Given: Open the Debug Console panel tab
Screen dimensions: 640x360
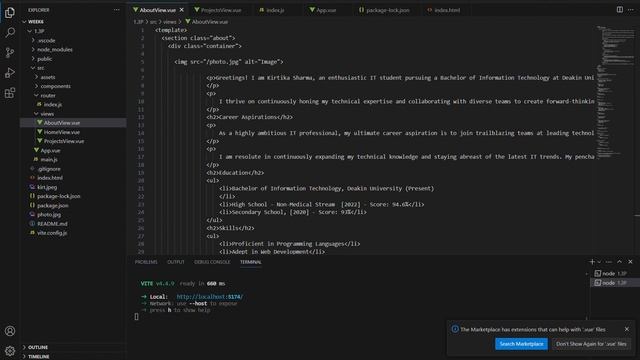Looking at the screenshot, I should [x=212, y=262].
